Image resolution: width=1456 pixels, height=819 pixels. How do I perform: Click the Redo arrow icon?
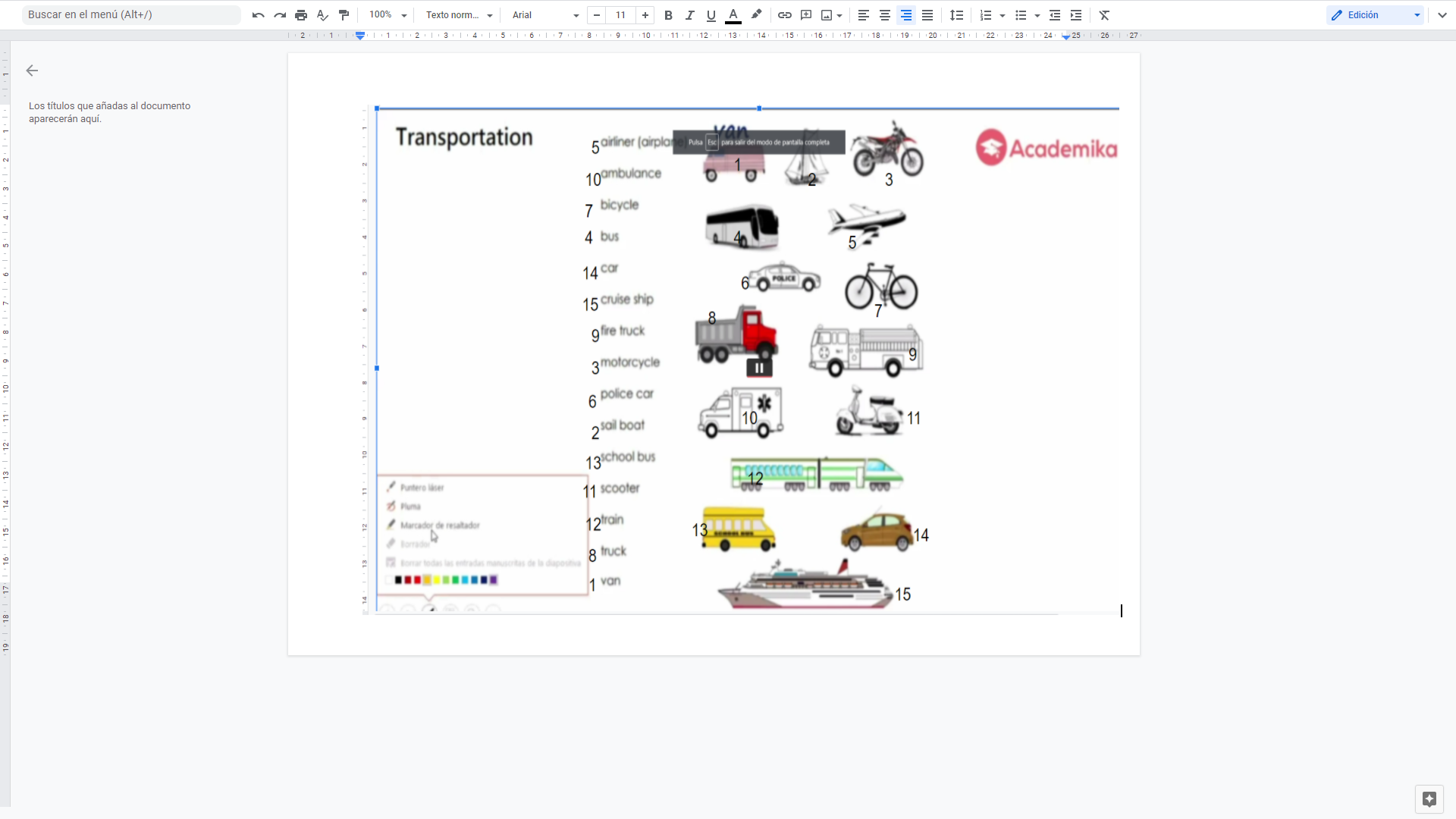280,15
